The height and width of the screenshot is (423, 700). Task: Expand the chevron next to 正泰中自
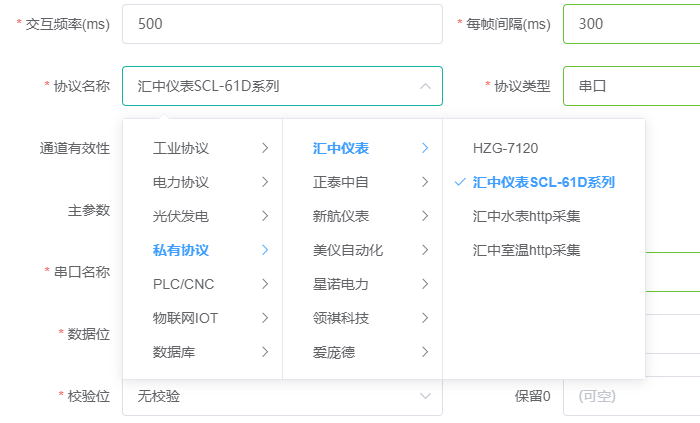point(425,182)
